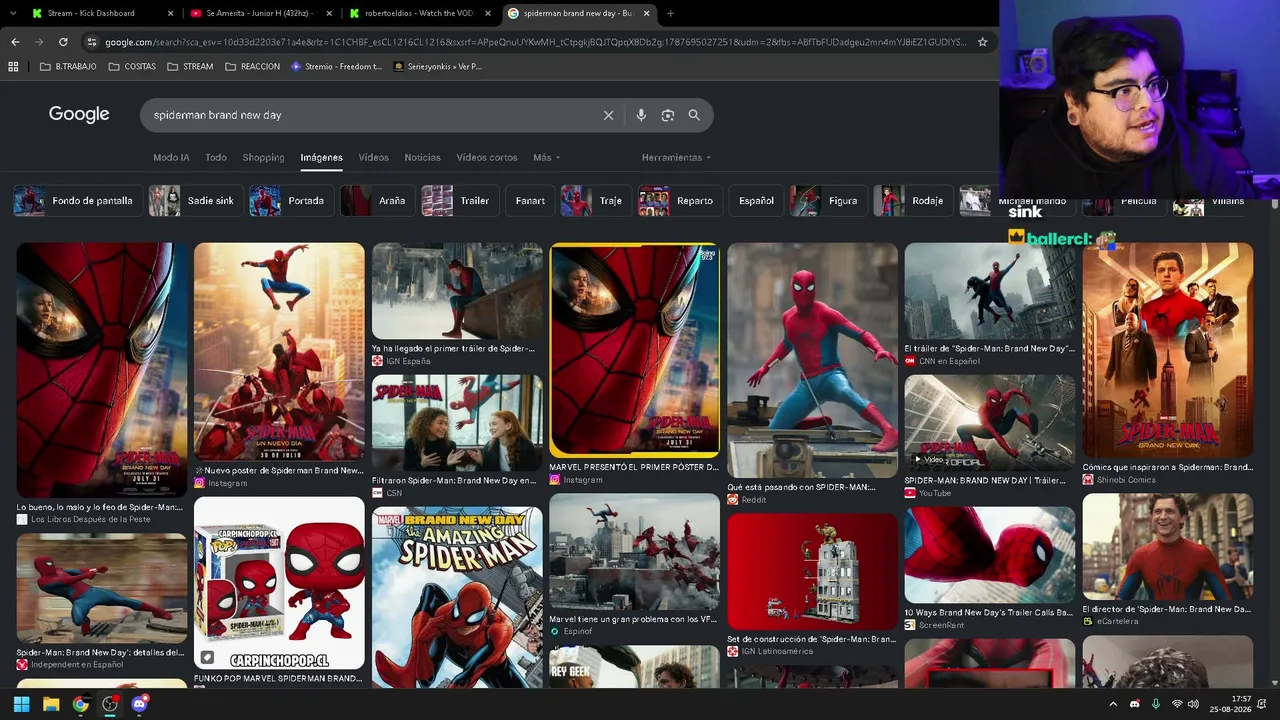Switch to the Modo IA tab
The height and width of the screenshot is (720, 1280).
click(x=171, y=157)
